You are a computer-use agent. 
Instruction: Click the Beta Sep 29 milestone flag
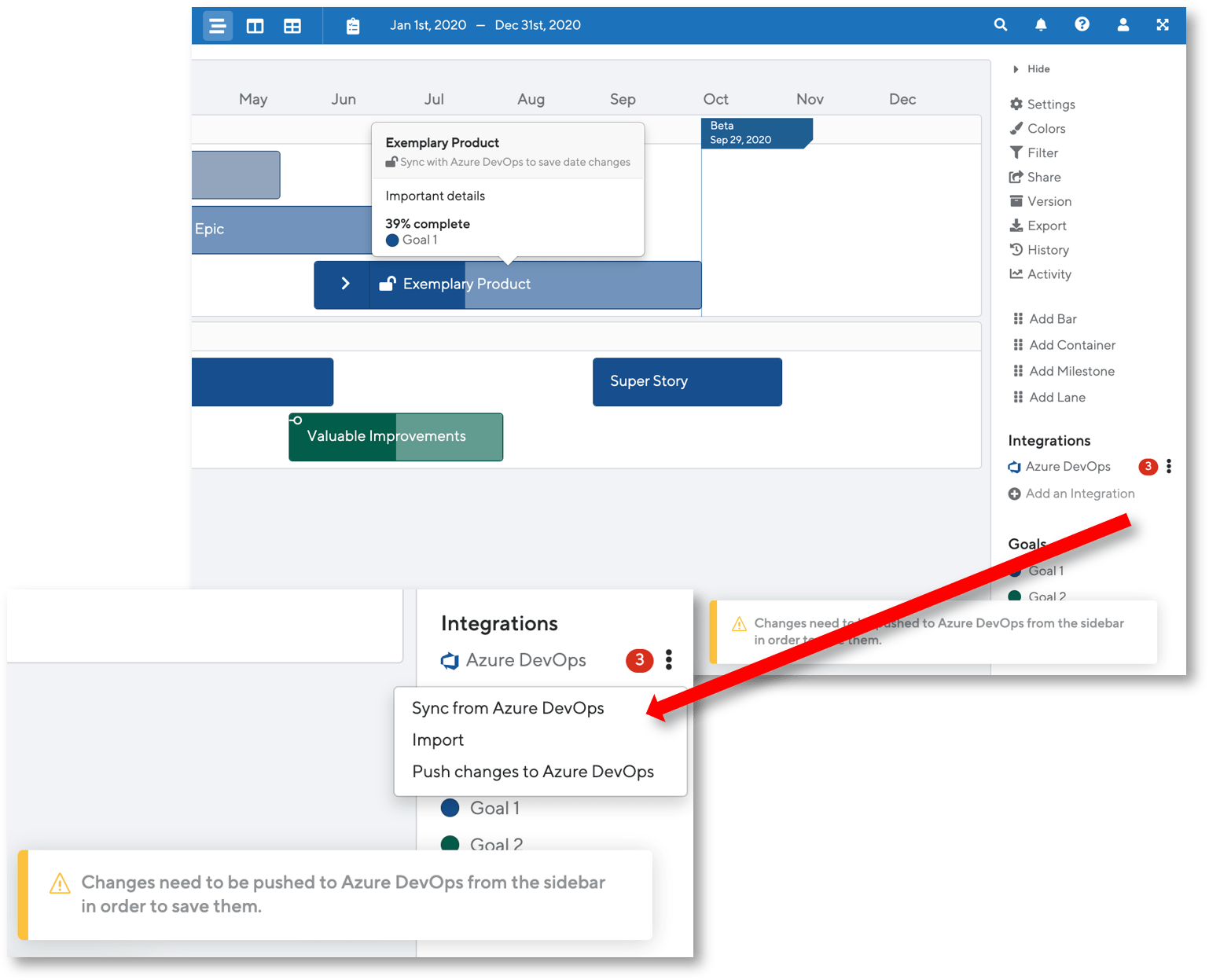[x=756, y=133]
